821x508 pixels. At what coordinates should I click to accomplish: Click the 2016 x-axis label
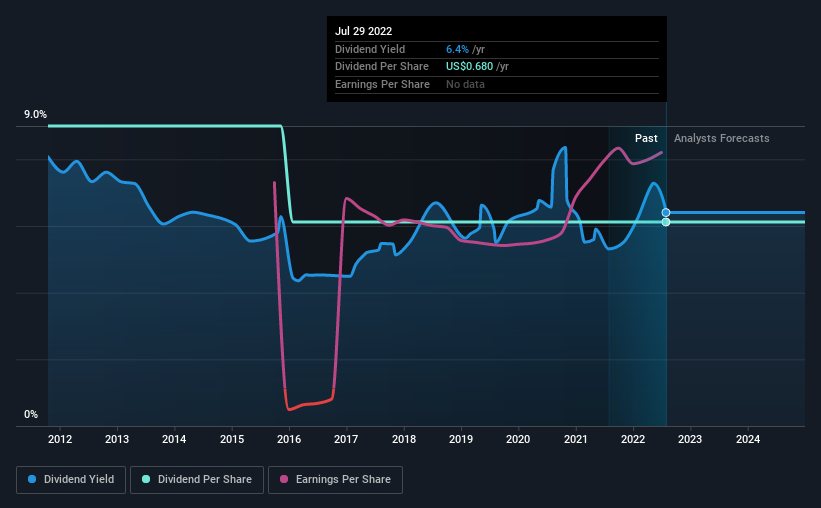(289, 439)
